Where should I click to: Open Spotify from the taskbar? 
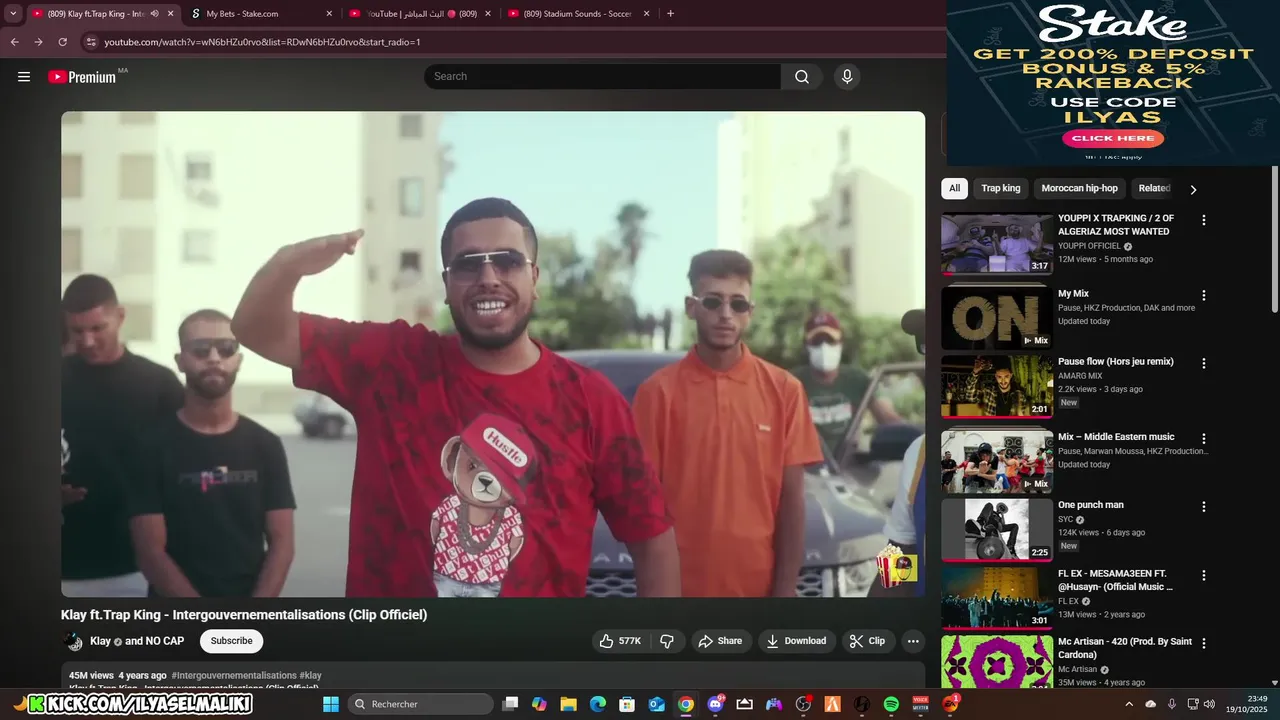[891, 704]
